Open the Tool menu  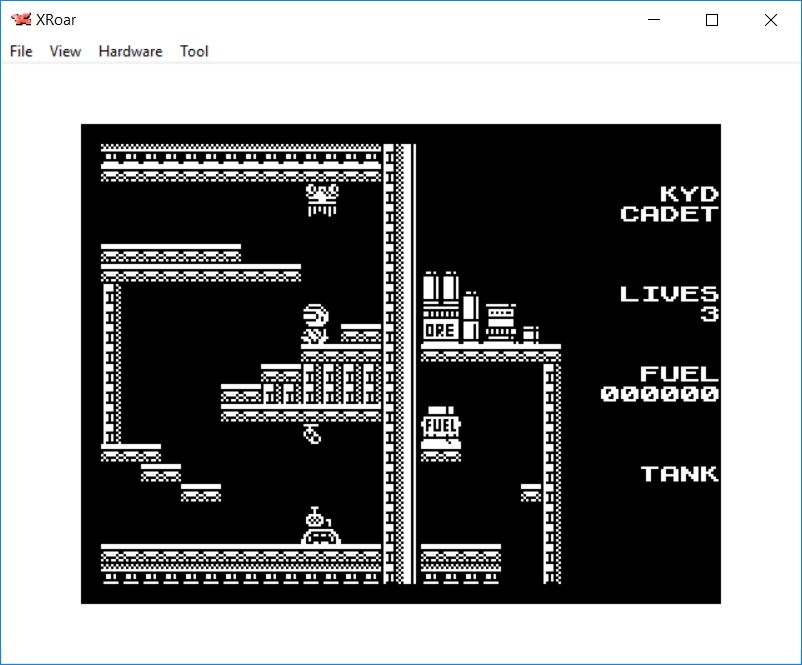click(194, 51)
